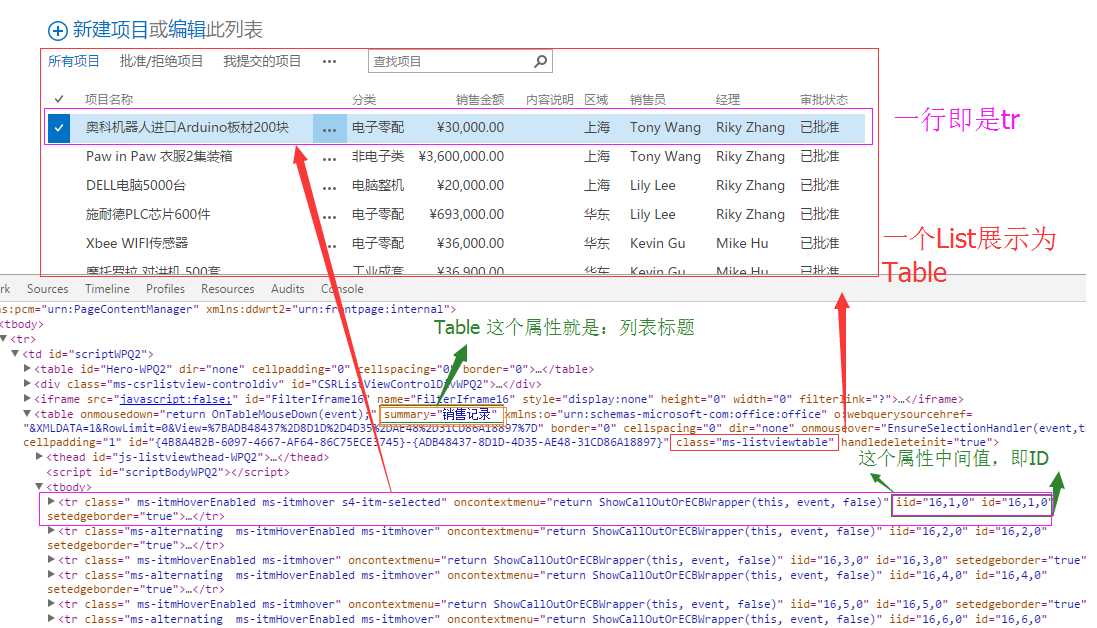Open the Xbee WIFI传感器 item
1097x628 pixels.
tap(136, 243)
